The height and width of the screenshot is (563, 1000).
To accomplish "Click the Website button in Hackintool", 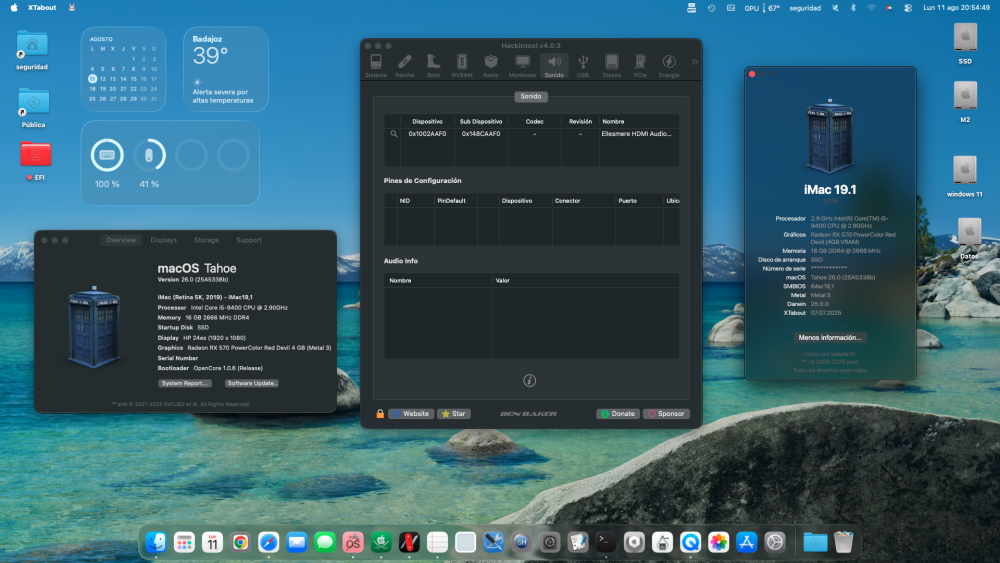I will 411,414.
